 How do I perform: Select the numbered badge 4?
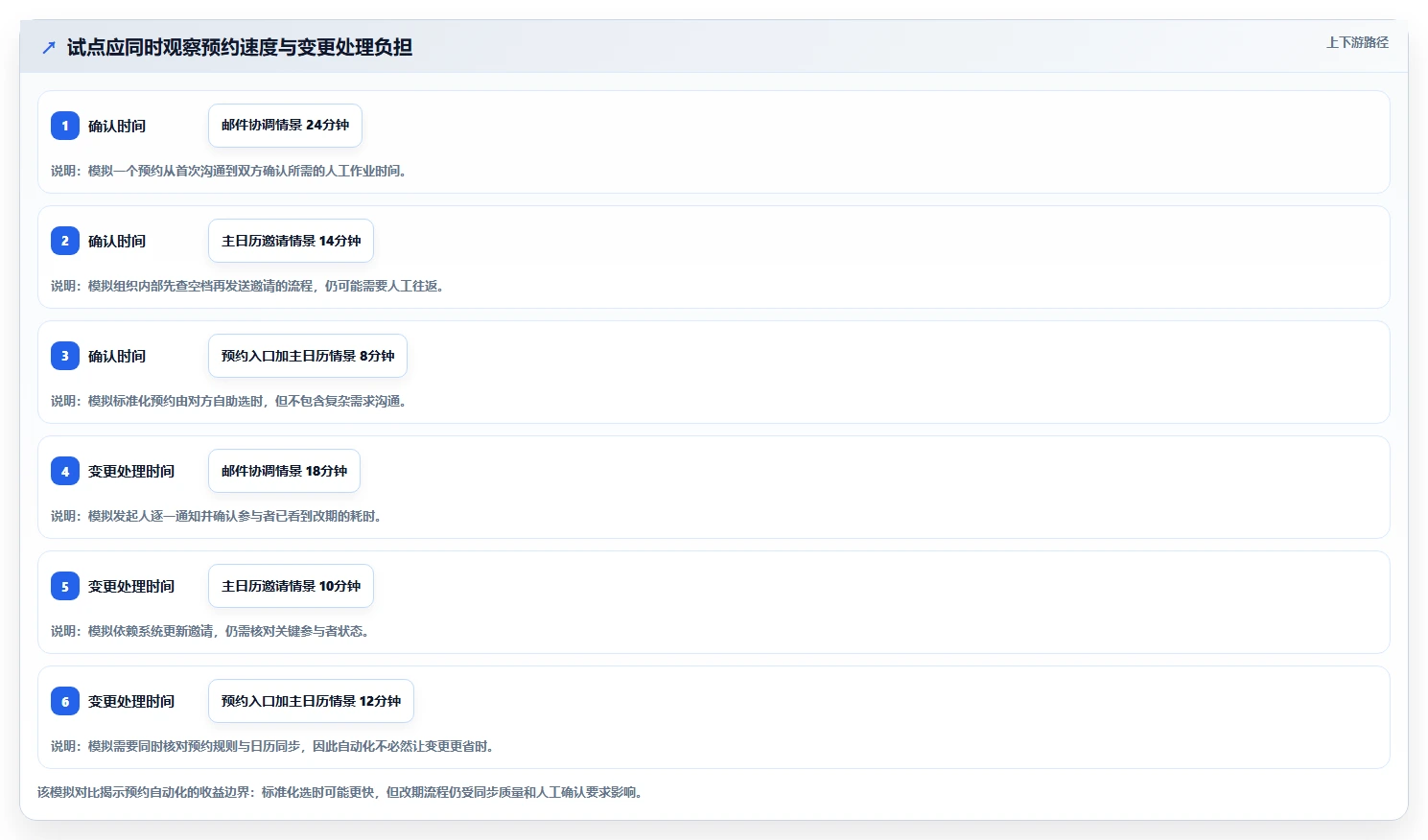(65, 471)
